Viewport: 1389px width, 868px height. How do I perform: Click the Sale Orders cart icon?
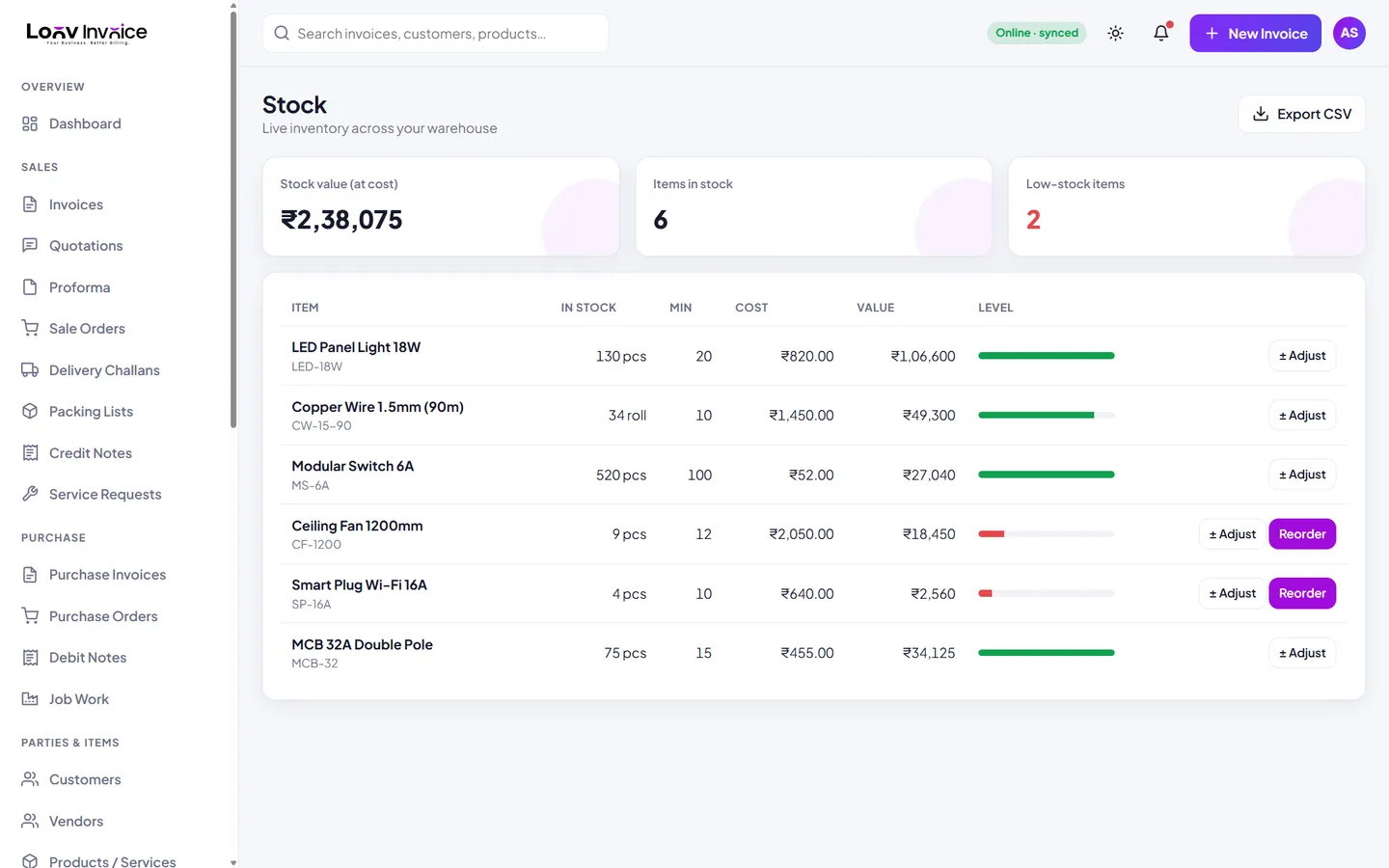[30, 328]
